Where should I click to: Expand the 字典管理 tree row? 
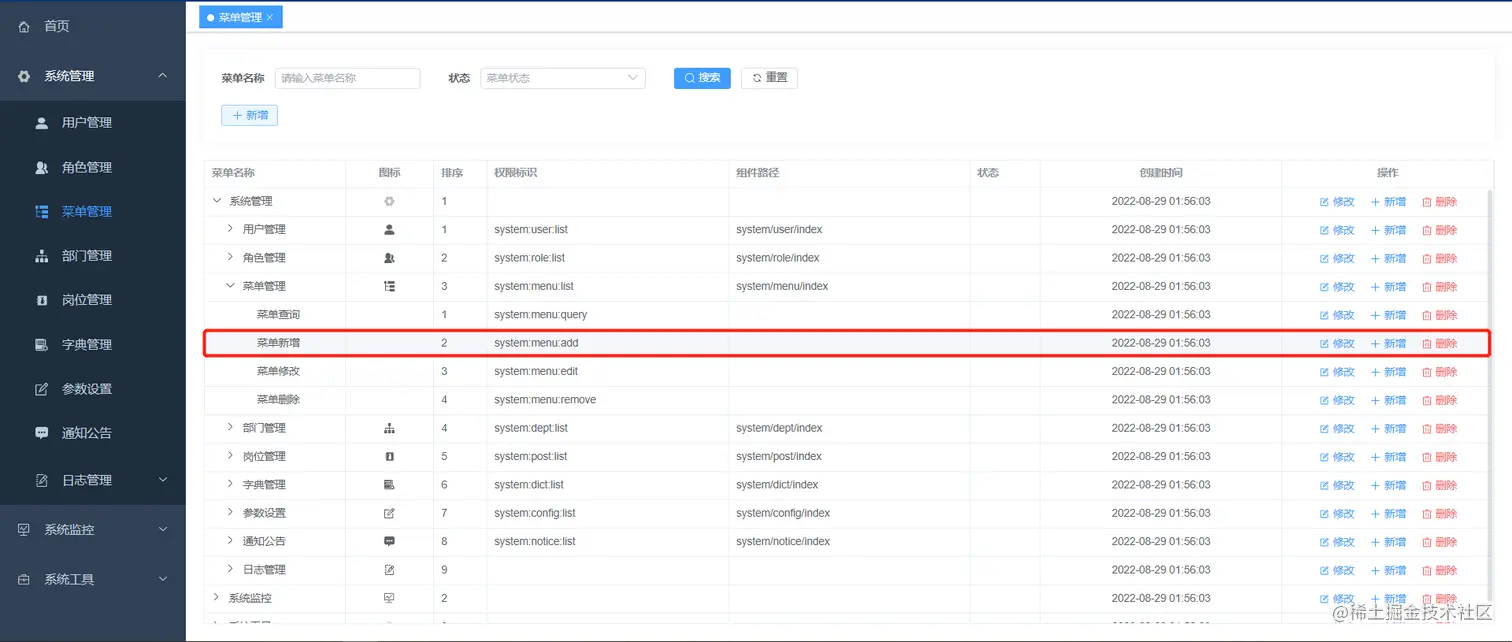pyautogui.click(x=231, y=484)
